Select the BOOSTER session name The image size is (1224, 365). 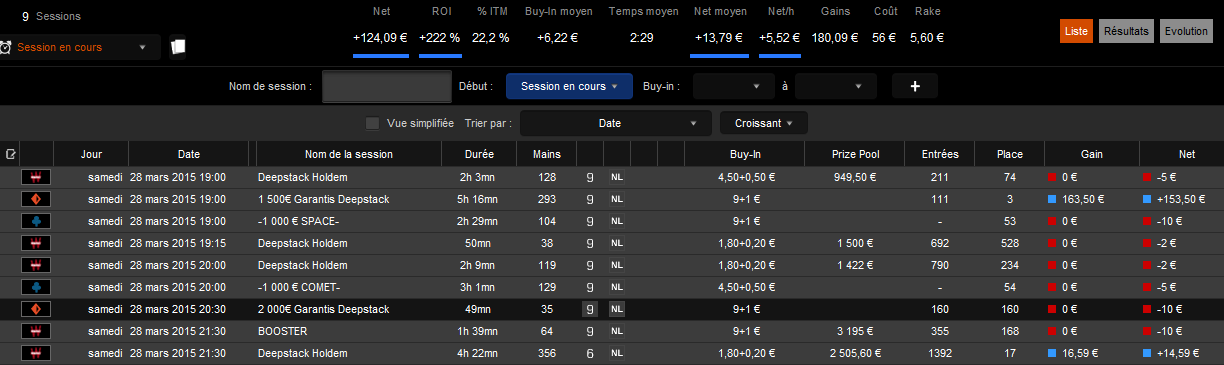282,331
